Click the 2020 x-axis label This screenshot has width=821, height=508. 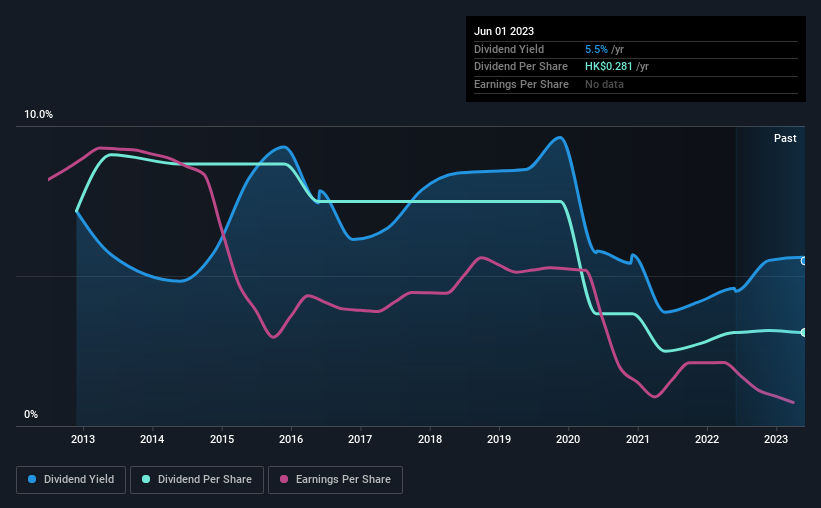[x=568, y=439]
